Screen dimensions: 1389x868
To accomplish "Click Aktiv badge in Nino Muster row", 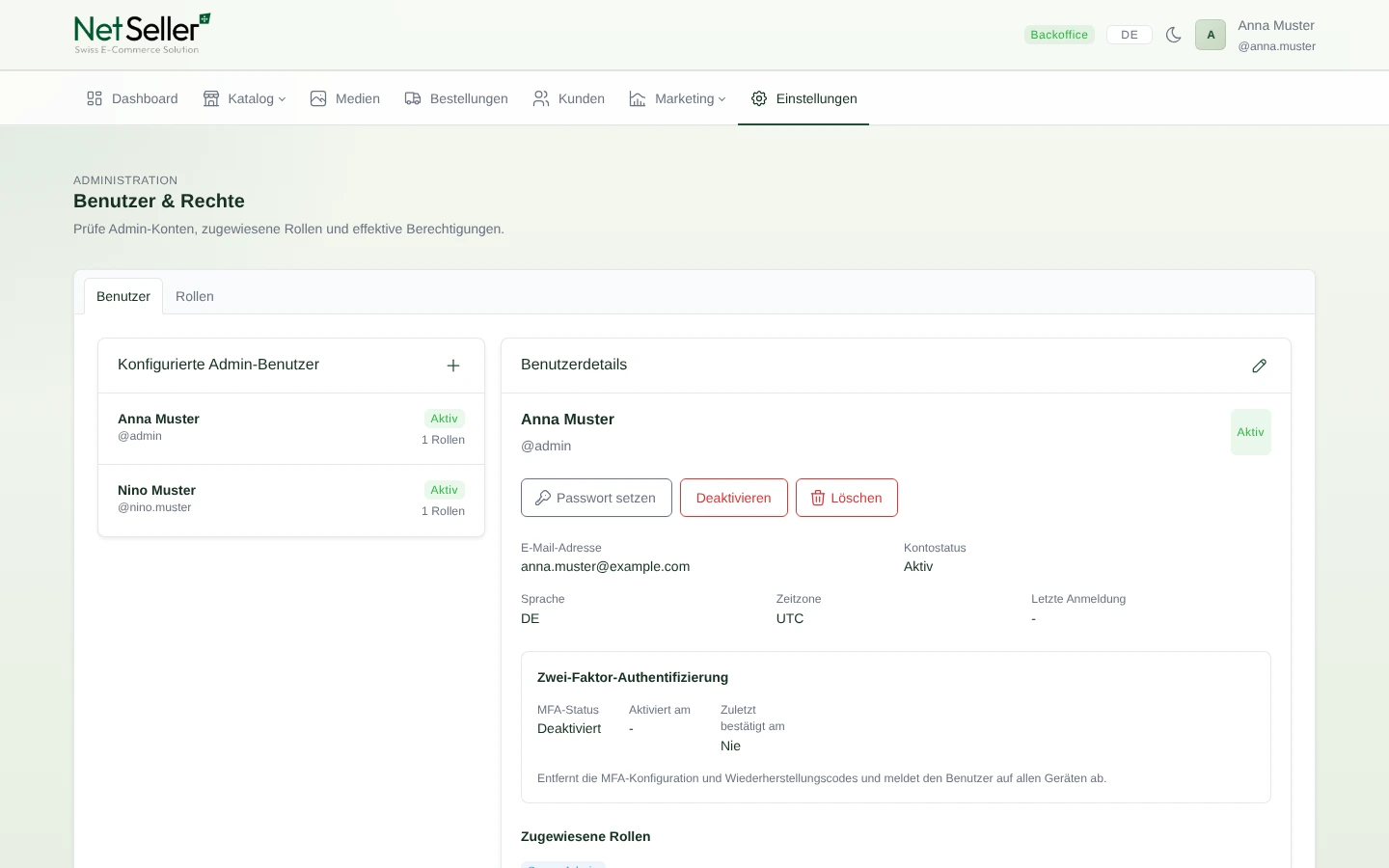I will [445, 490].
